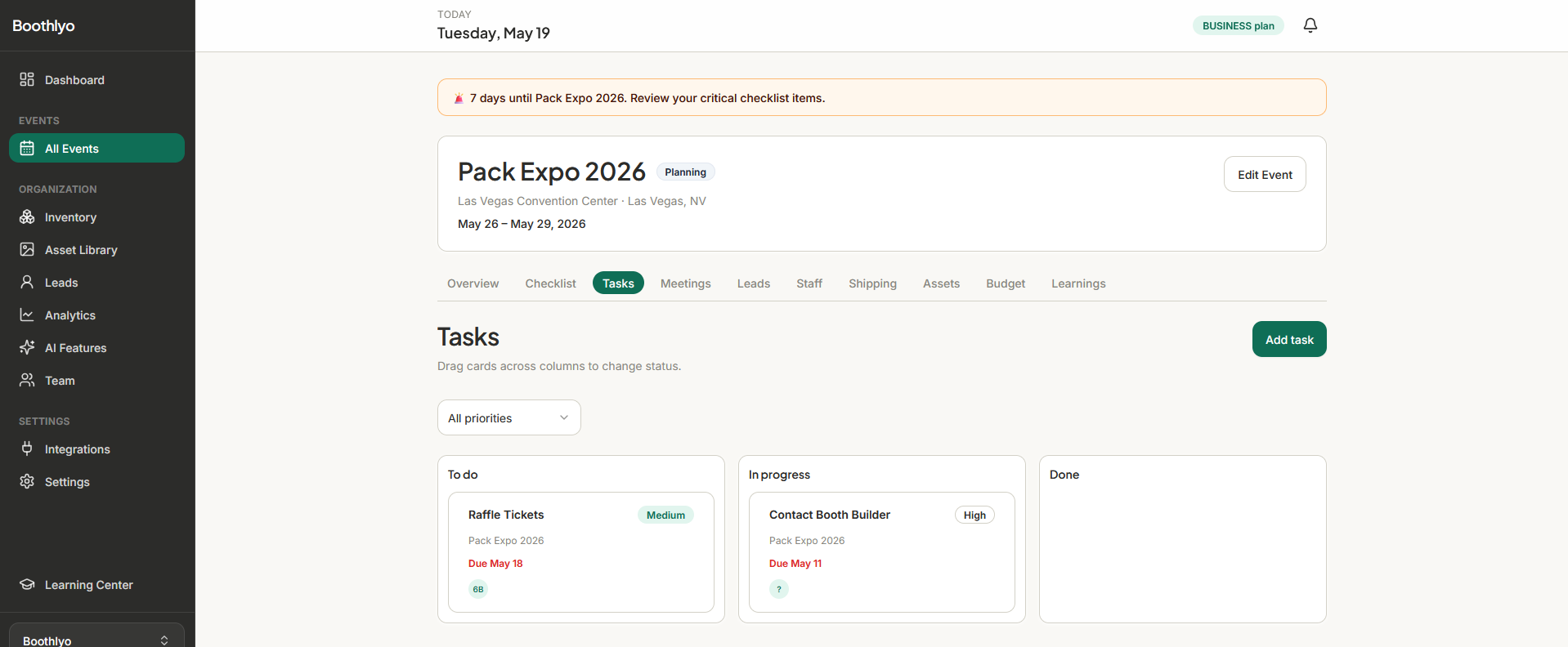This screenshot has width=1568, height=647.
Task: Click the 7 days until Pack Expo banner
Action: [882, 97]
